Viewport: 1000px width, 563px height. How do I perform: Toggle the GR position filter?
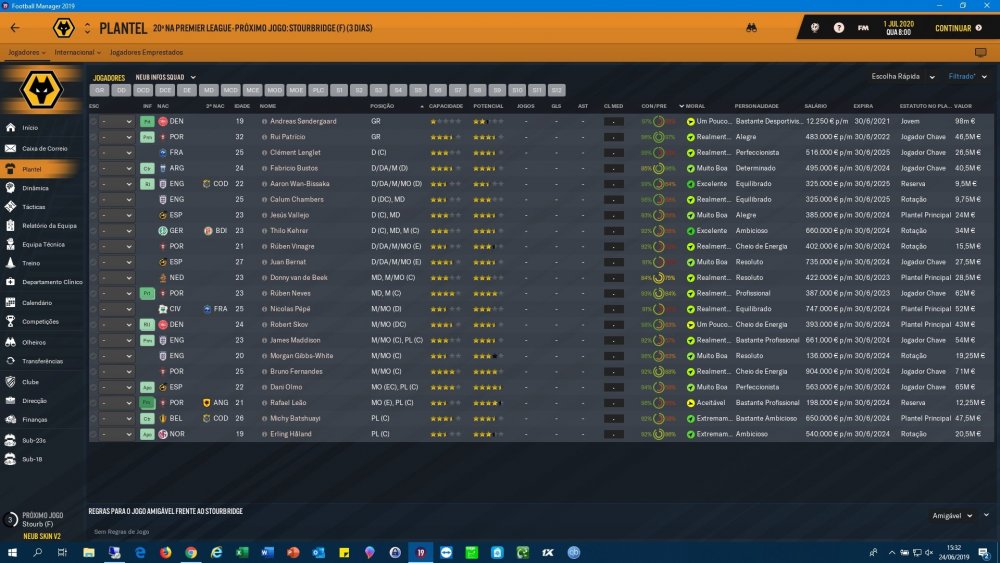99,91
